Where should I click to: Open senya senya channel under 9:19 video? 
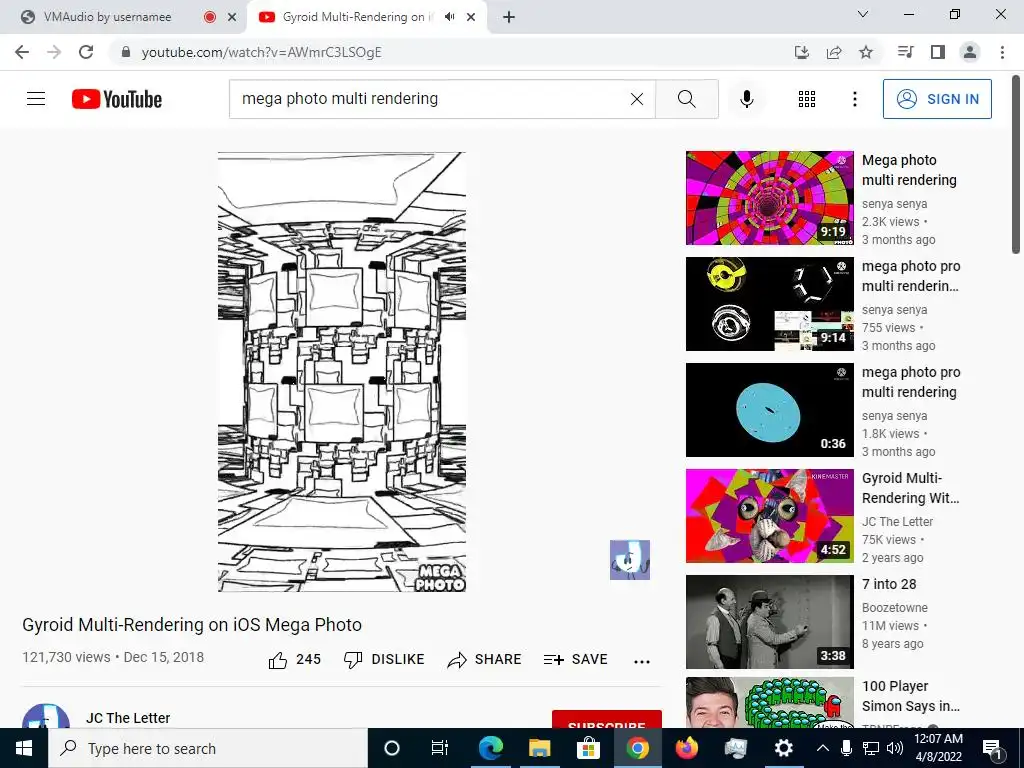(894, 204)
